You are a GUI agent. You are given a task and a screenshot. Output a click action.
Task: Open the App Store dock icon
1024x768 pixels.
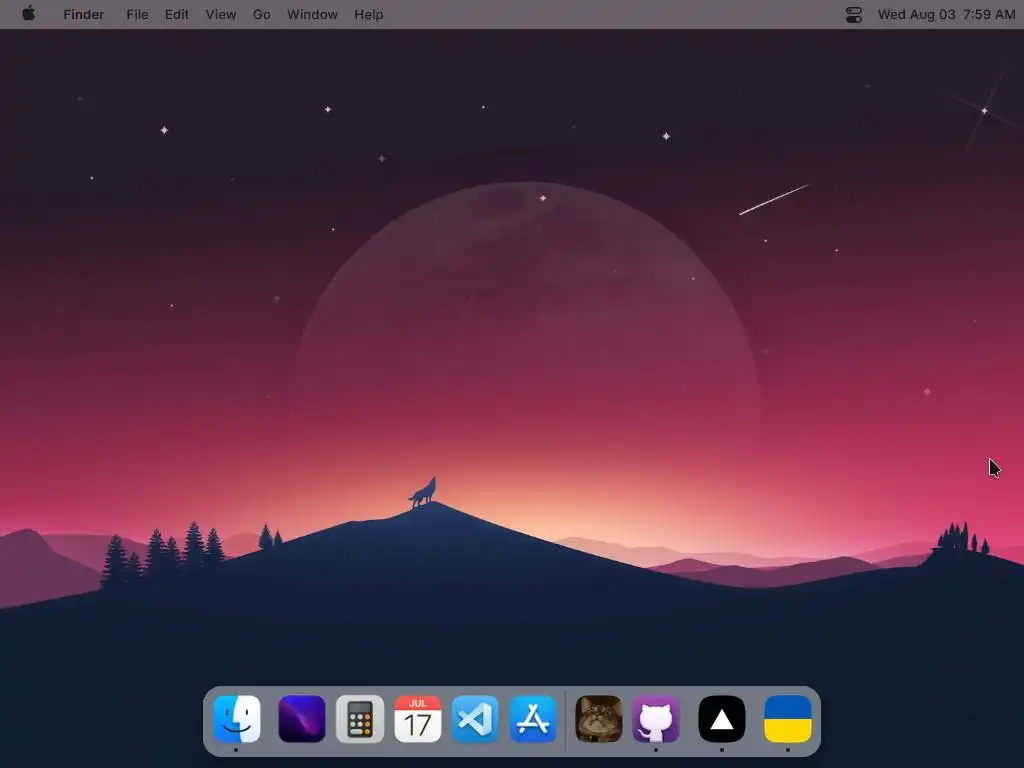pyautogui.click(x=533, y=719)
